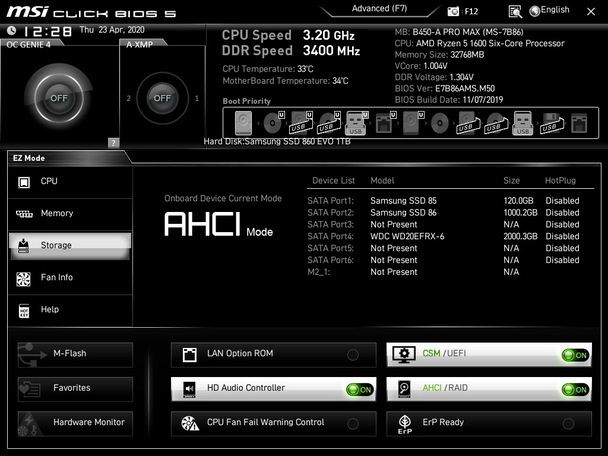
Task: Enable LAN Option ROM toggle
Action: tap(353, 355)
